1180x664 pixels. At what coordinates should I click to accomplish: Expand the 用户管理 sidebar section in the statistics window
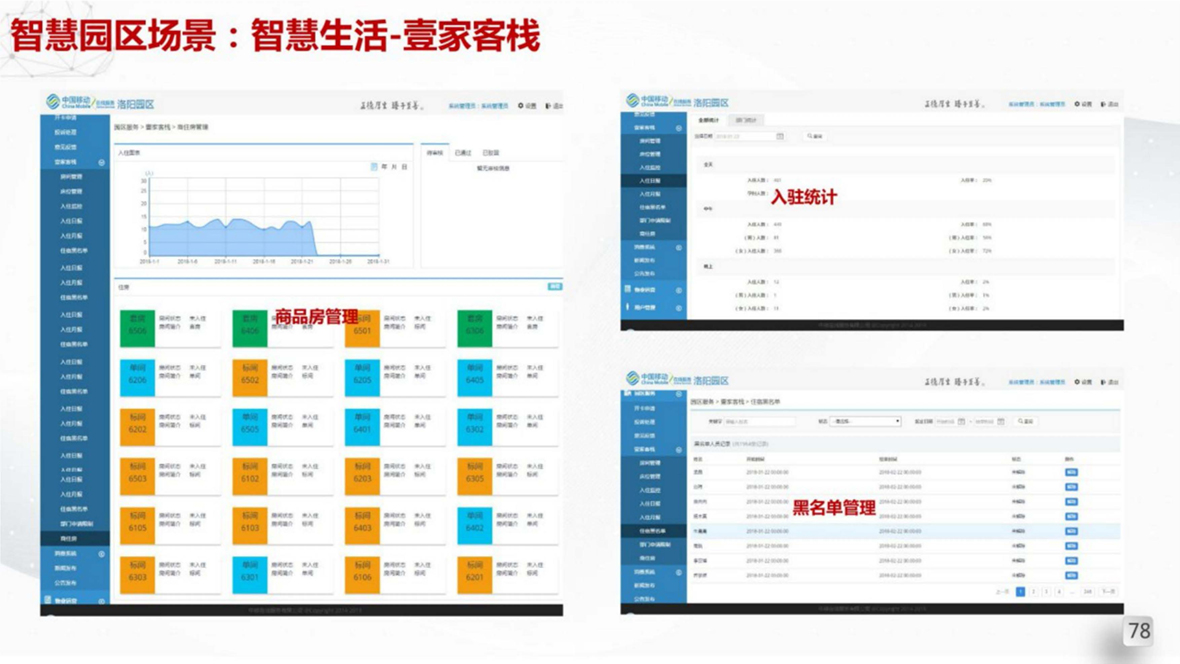(679, 308)
